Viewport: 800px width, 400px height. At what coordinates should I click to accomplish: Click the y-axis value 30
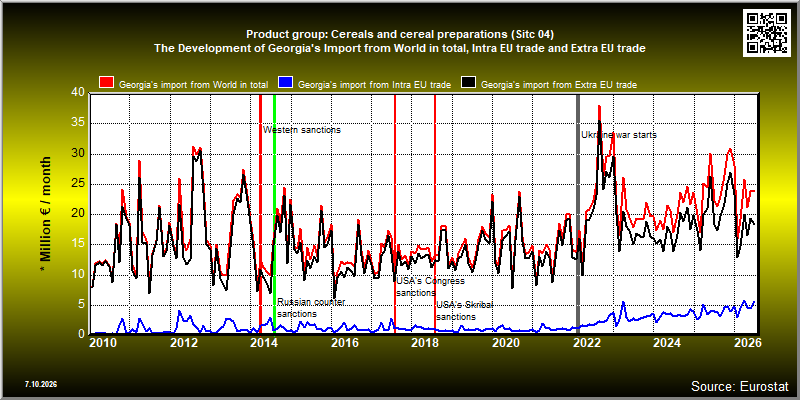(x=78, y=154)
